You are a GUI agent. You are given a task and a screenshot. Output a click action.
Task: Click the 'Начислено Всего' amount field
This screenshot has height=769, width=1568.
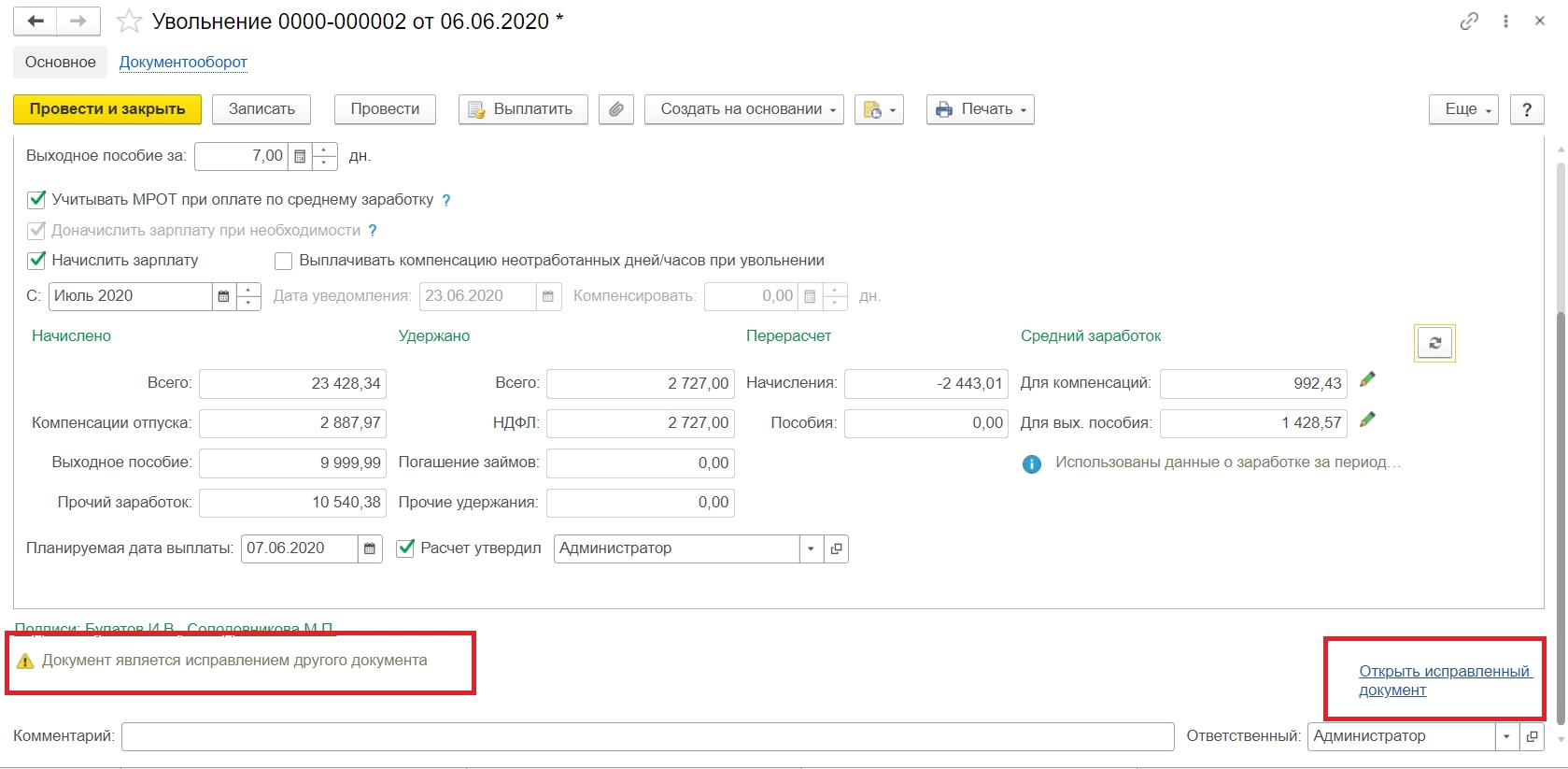(292, 383)
